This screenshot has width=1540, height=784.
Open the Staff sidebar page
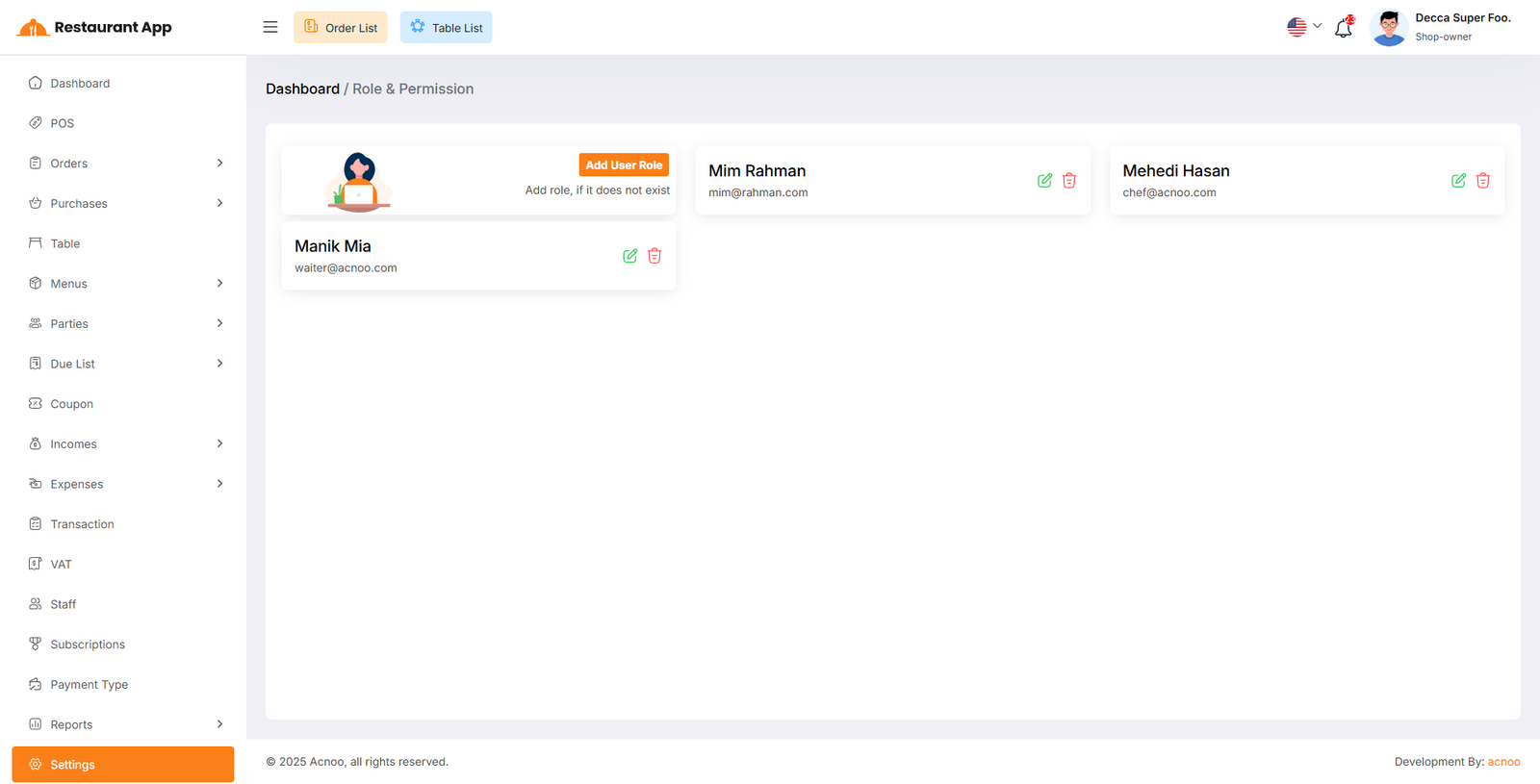pos(64,604)
